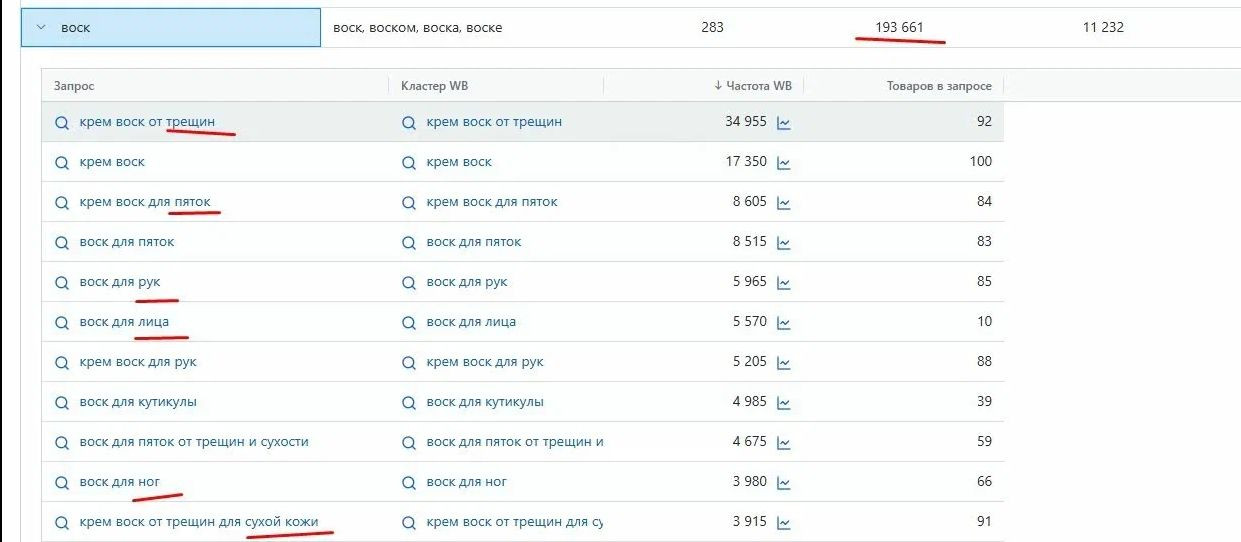Click the graph icon beside 8 605
The height and width of the screenshot is (542, 1241).
click(784, 203)
